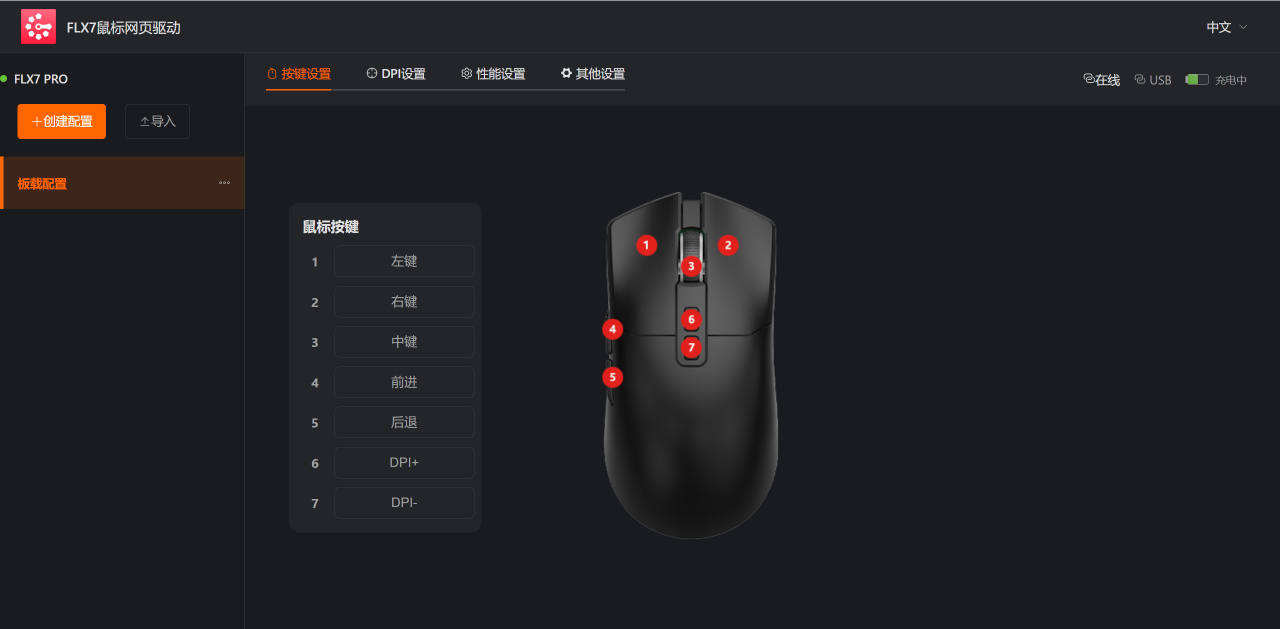Image resolution: width=1280 pixels, height=629 pixels.
Task: Open the 性能设置 tab
Action: click(493, 74)
